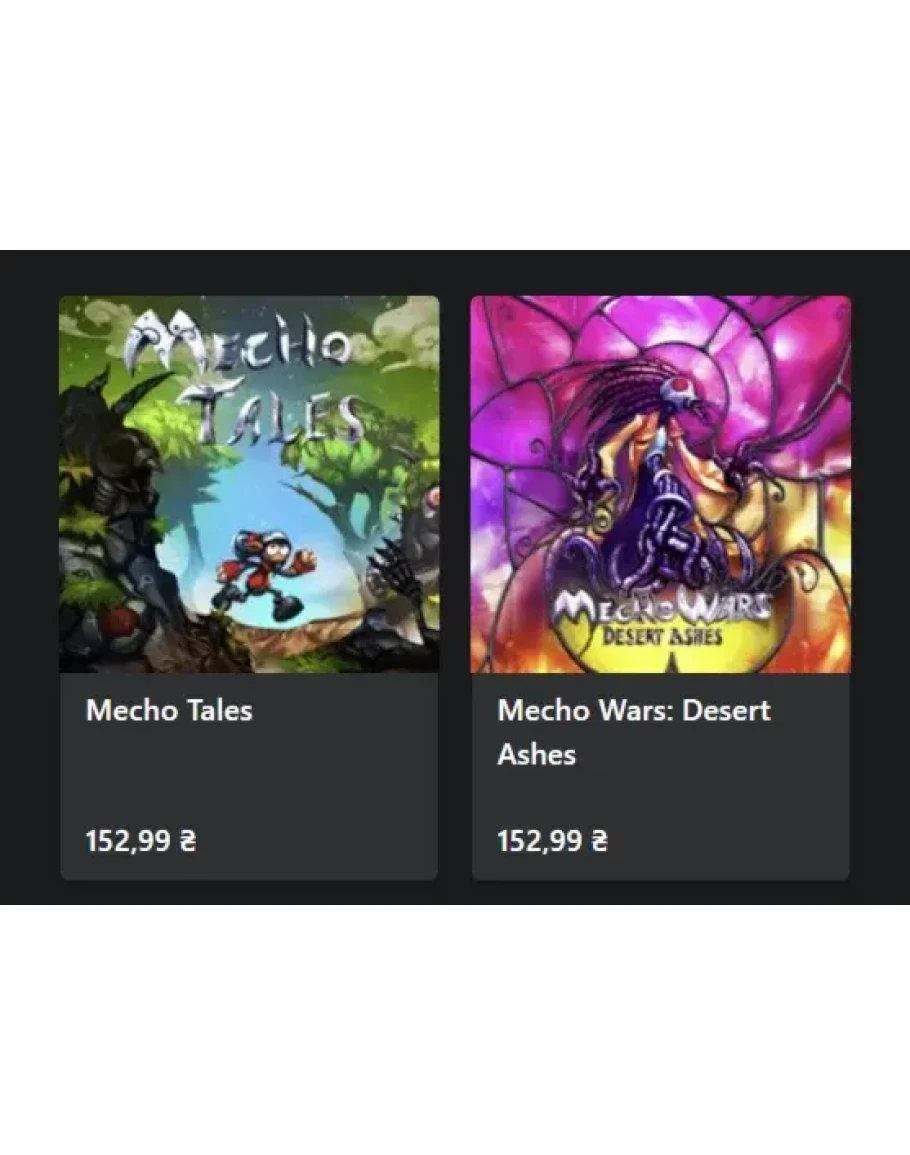Click the 152,99 ₴ price under Mecho Wars
Viewport: 910px width, 1155px height.
click(552, 840)
